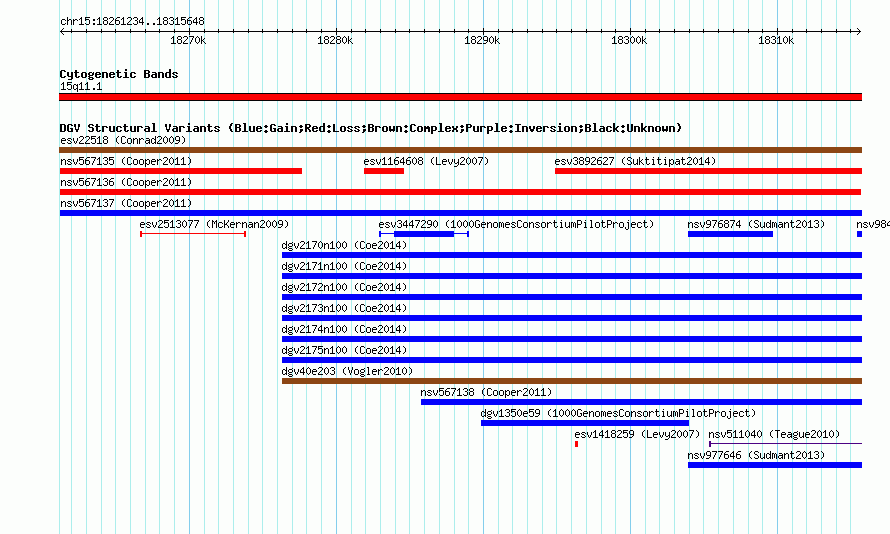Click the left arrow of the ruler
890x534 pixels.
point(62,32)
